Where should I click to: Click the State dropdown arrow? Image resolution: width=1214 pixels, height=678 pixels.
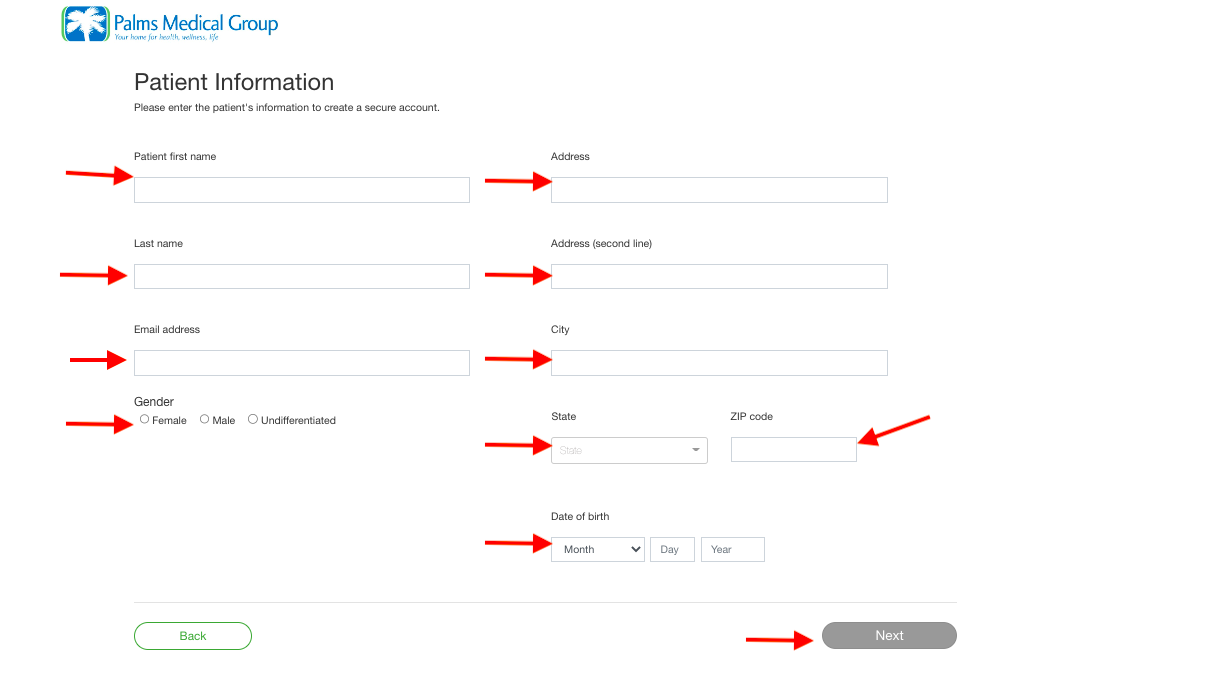click(696, 450)
